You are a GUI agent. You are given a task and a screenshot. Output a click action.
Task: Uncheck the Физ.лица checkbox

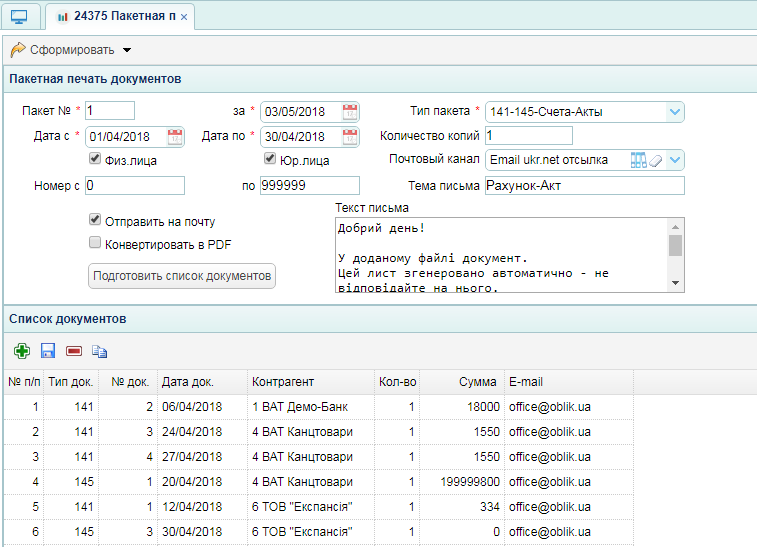[x=95, y=158]
